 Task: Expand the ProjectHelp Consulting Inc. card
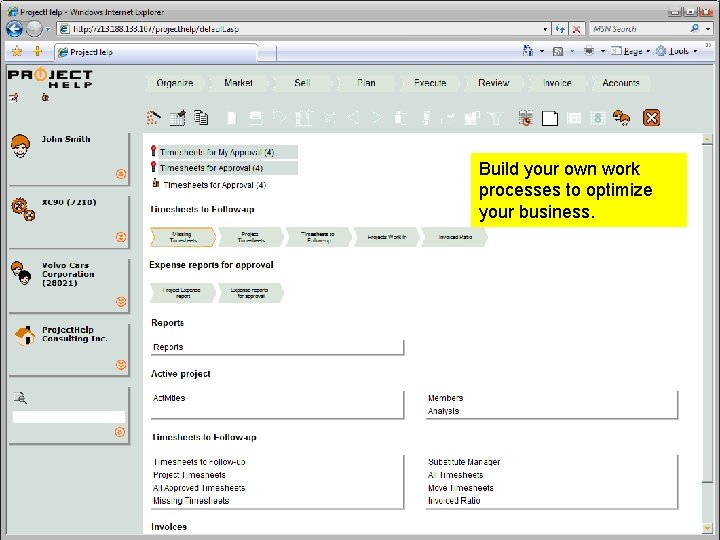coord(121,365)
